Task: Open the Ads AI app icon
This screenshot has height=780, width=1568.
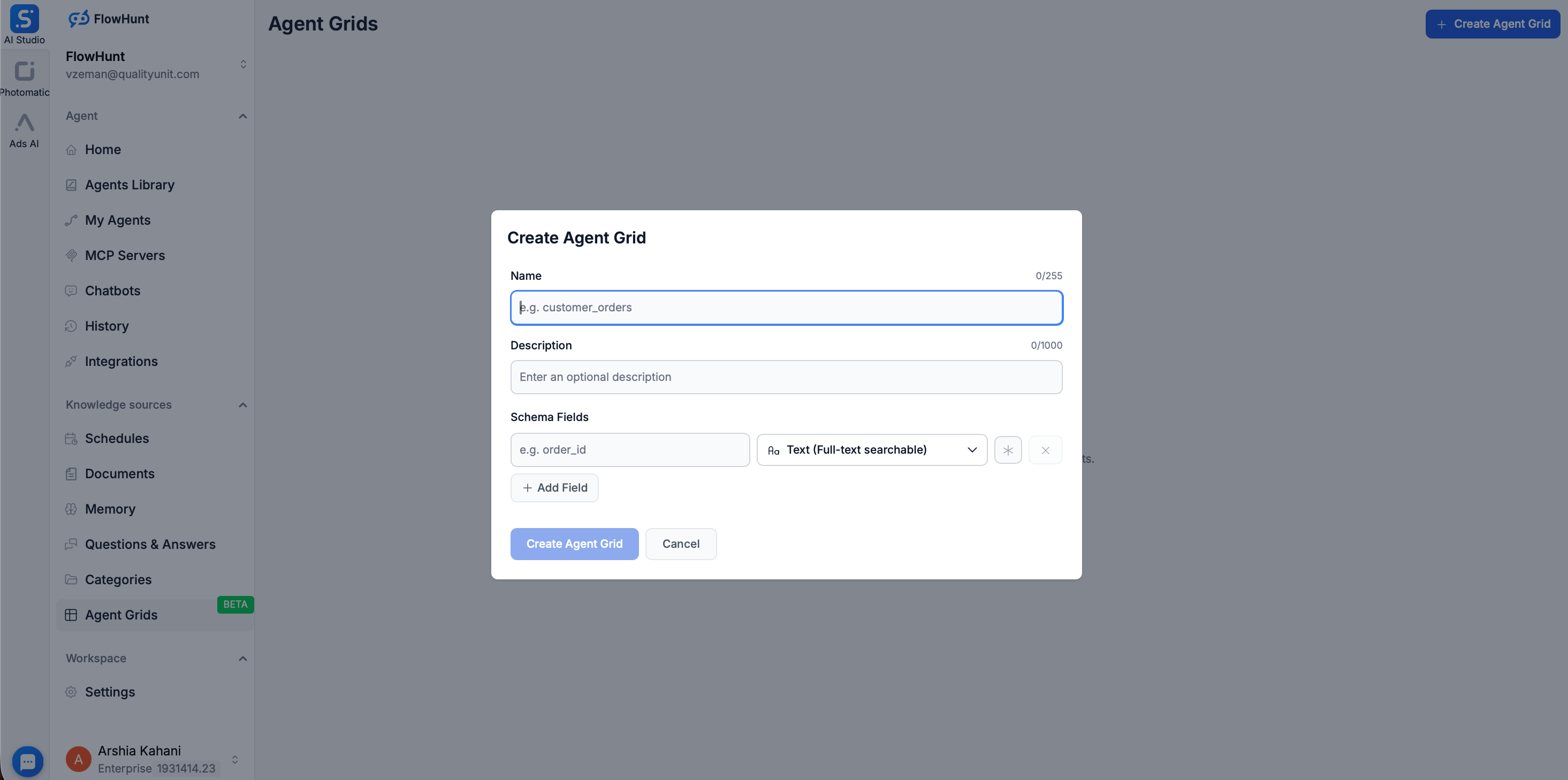Action: (24, 124)
